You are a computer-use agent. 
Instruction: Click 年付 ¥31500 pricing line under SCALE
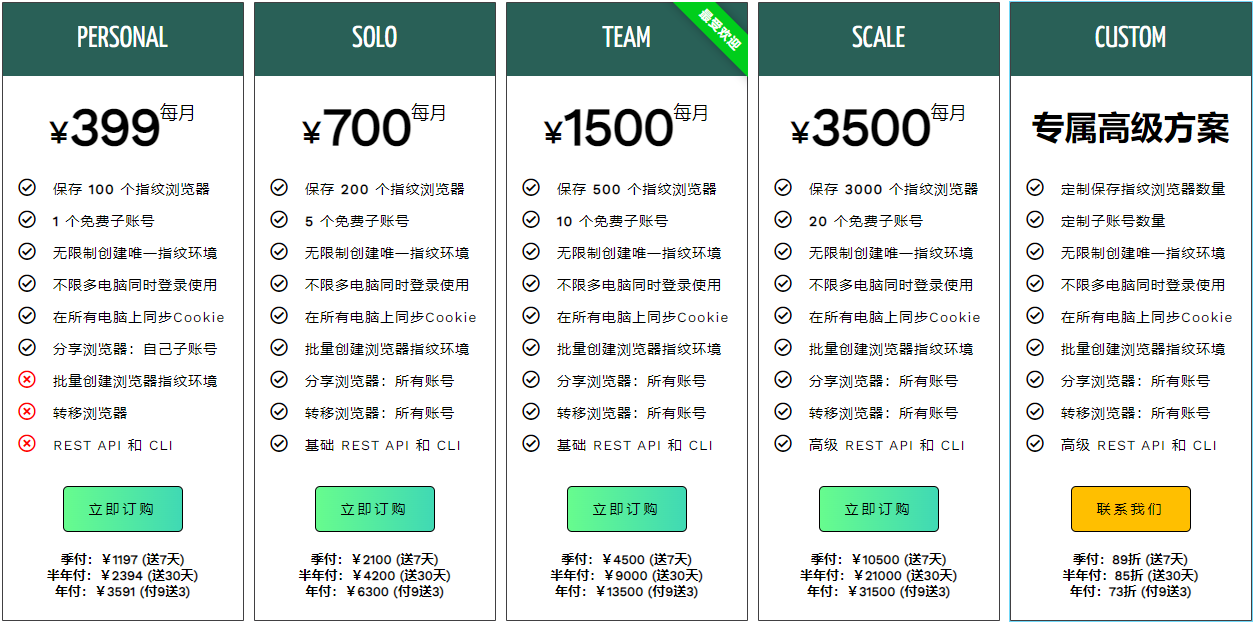point(878,591)
